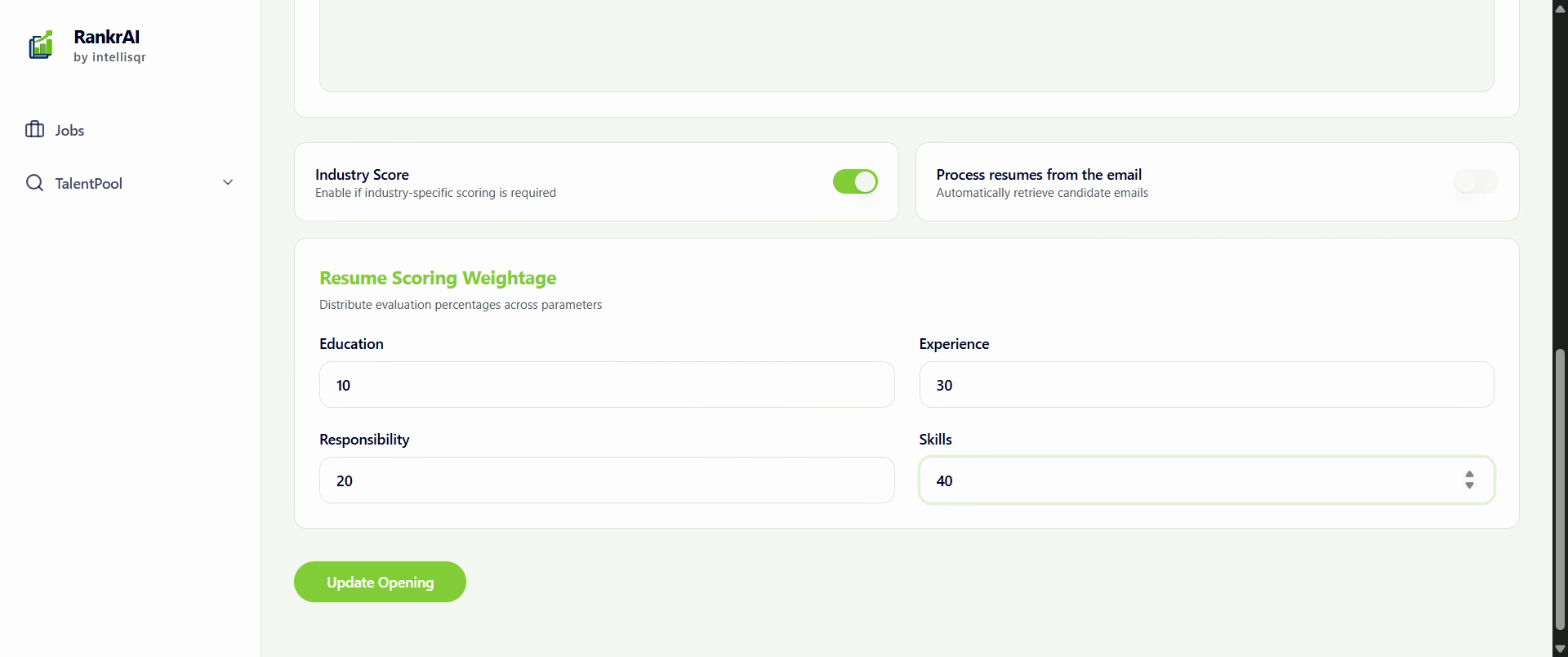Click into the Experience weightage field
1568x657 pixels.
click(x=1205, y=385)
